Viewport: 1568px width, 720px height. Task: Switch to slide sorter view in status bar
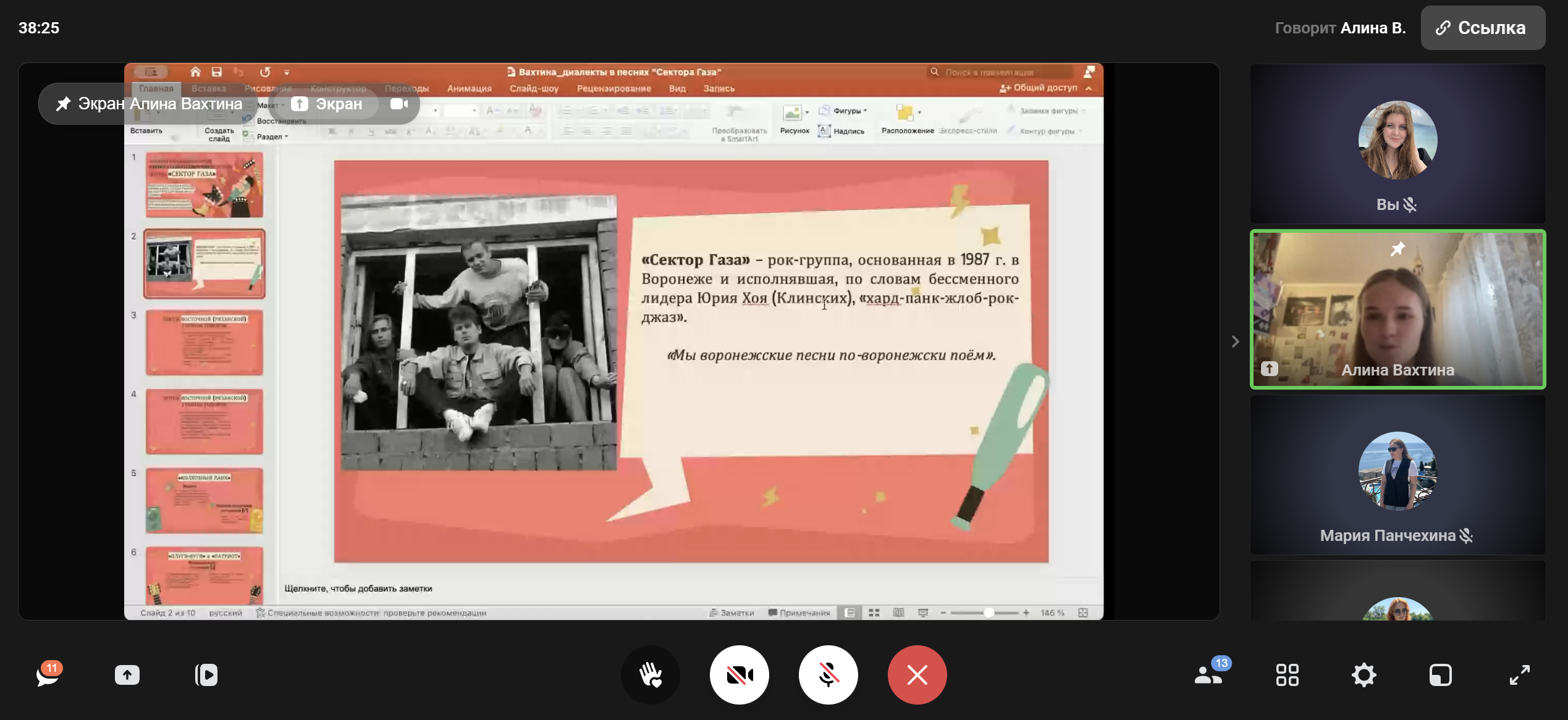point(874,613)
